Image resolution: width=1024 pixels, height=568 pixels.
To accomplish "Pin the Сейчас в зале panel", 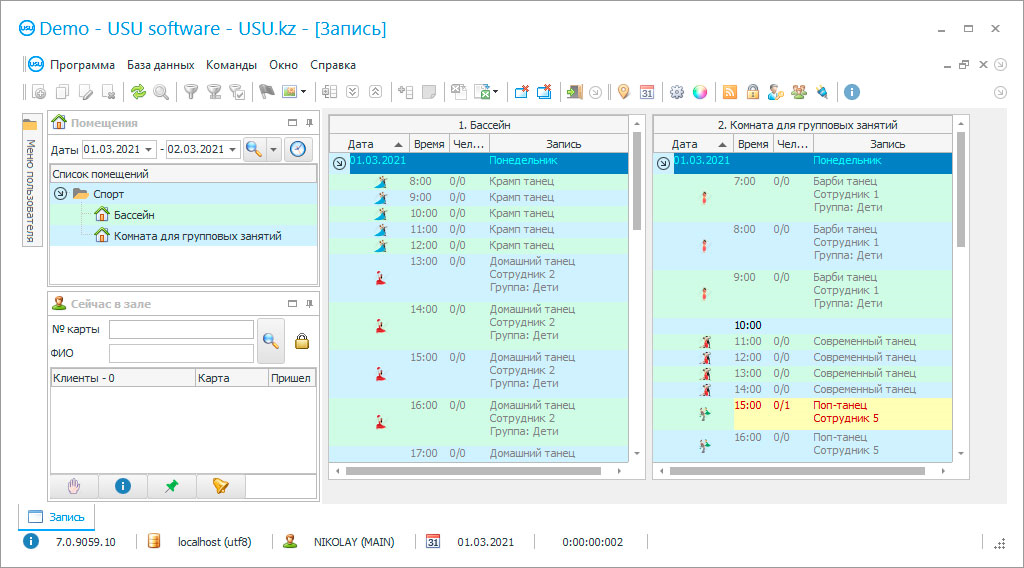I will 310,304.
